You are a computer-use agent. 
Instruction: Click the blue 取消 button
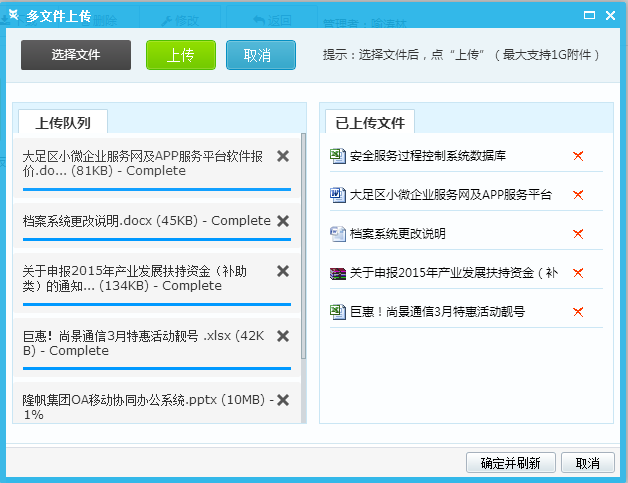tap(260, 55)
